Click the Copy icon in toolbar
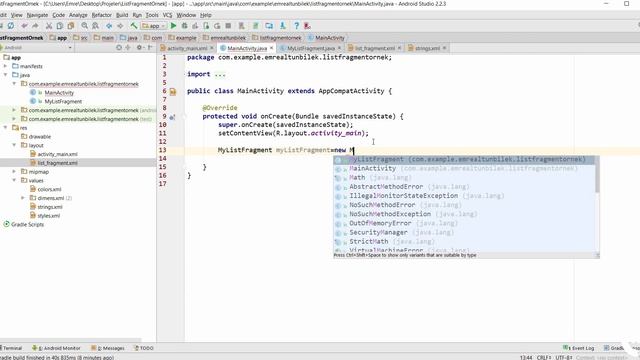This screenshot has height=360, width=640. click(x=60, y=26)
